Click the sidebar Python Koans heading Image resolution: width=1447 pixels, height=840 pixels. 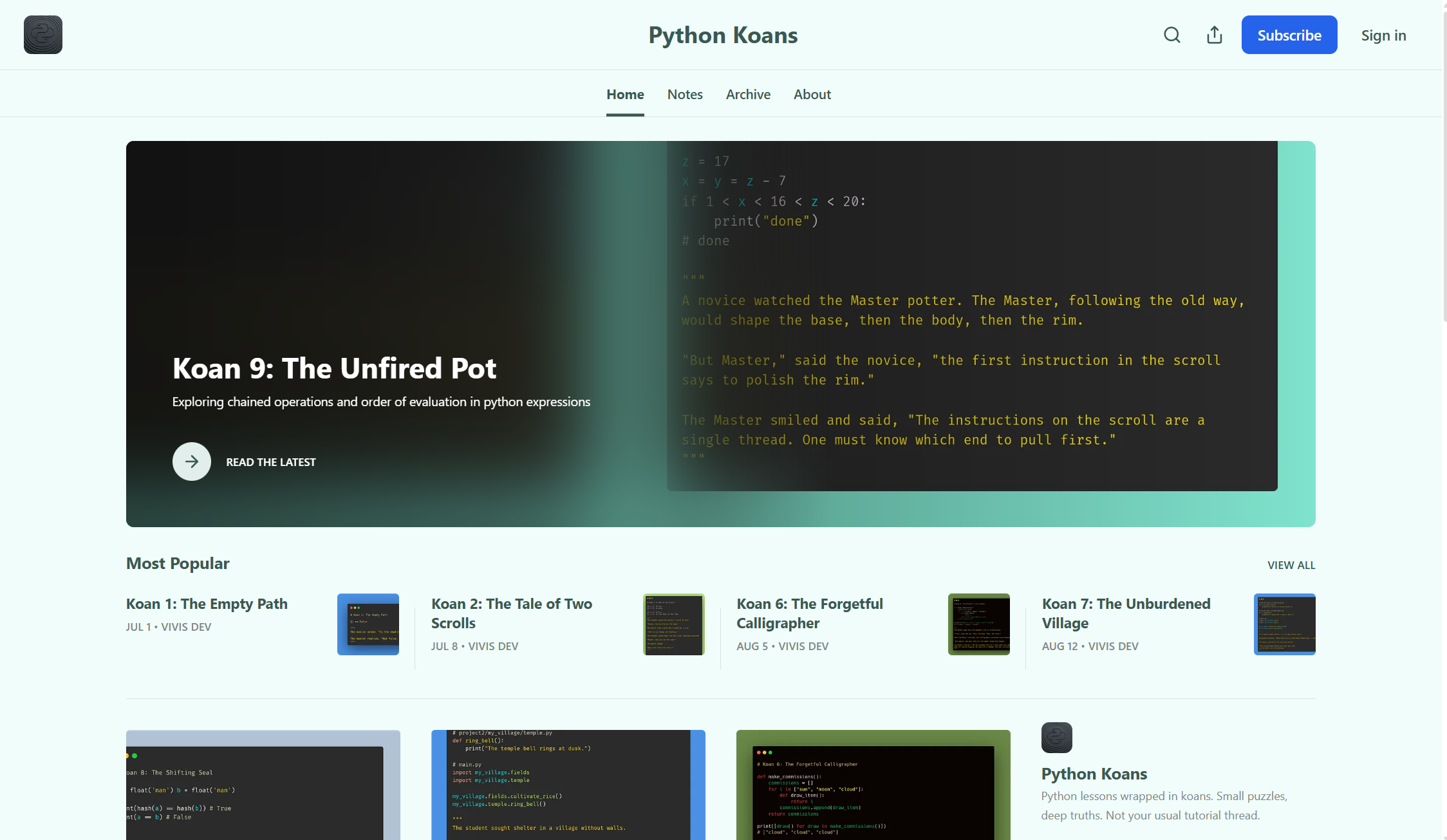tap(1094, 774)
